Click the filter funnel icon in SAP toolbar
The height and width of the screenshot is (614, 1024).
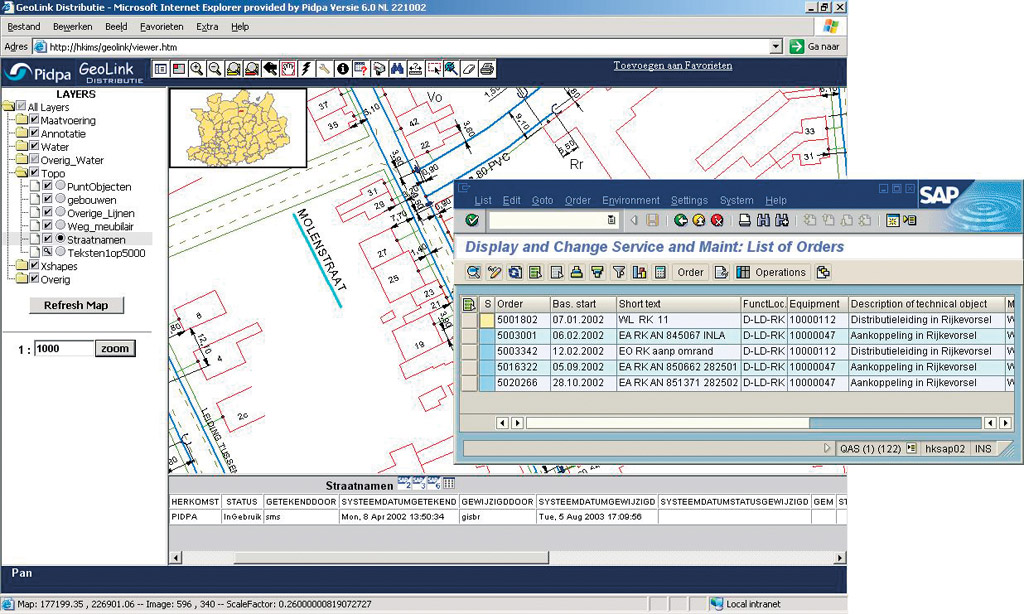tap(618, 272)
